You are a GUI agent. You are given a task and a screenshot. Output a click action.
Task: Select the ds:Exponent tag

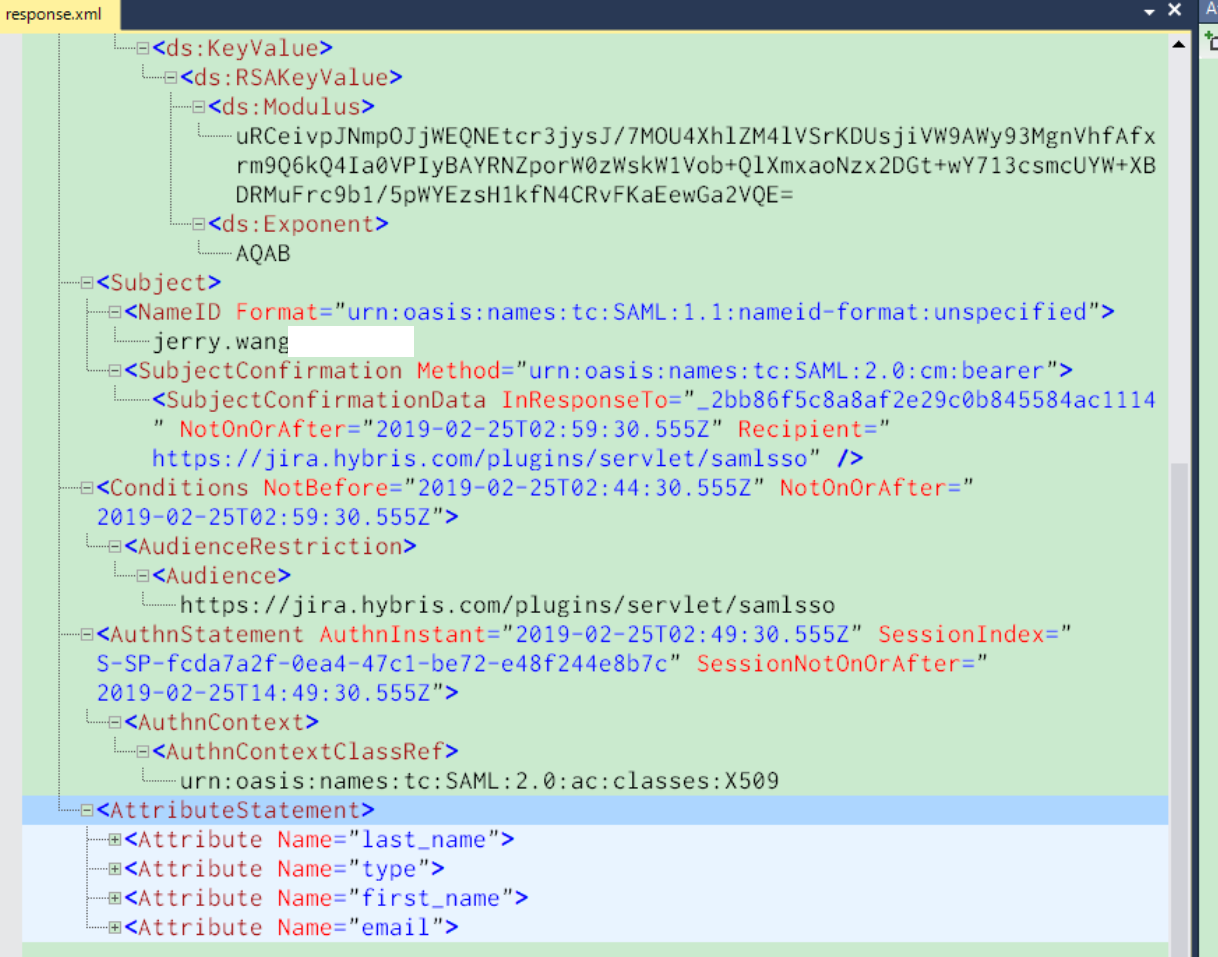[x=299, y=224]
